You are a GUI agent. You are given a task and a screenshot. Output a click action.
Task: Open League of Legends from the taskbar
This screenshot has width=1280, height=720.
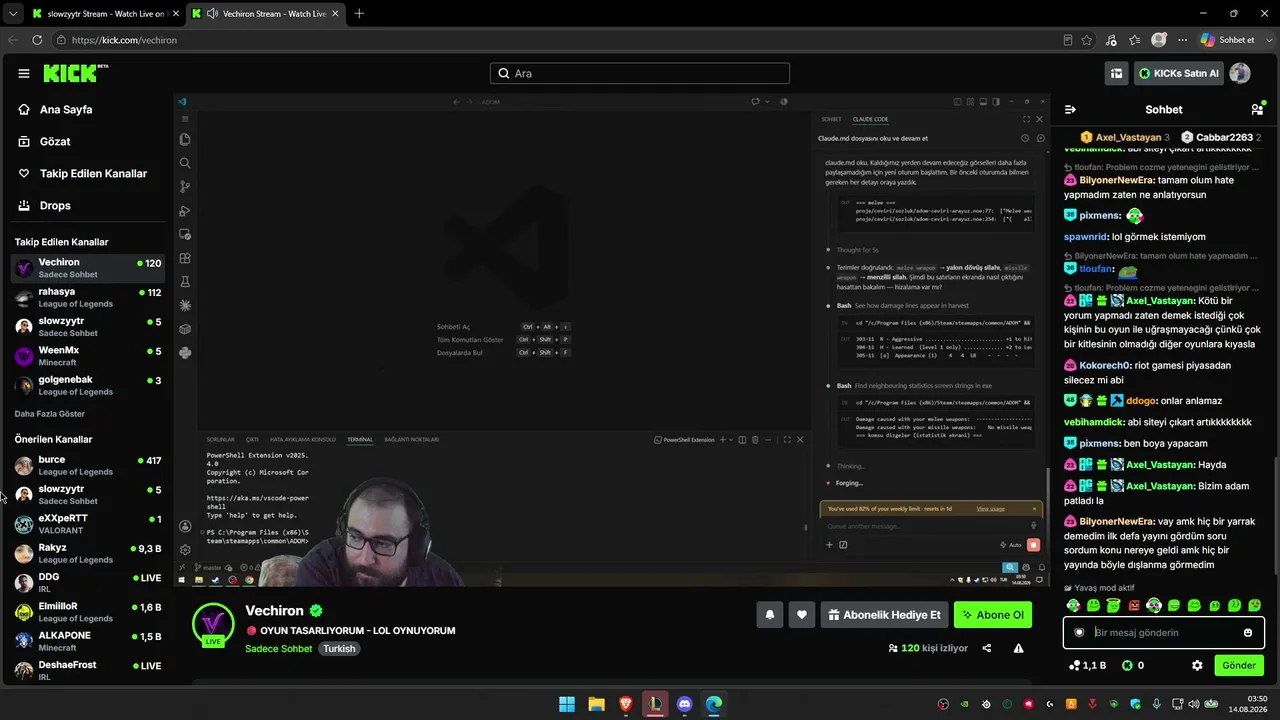[x=655, y=704]
